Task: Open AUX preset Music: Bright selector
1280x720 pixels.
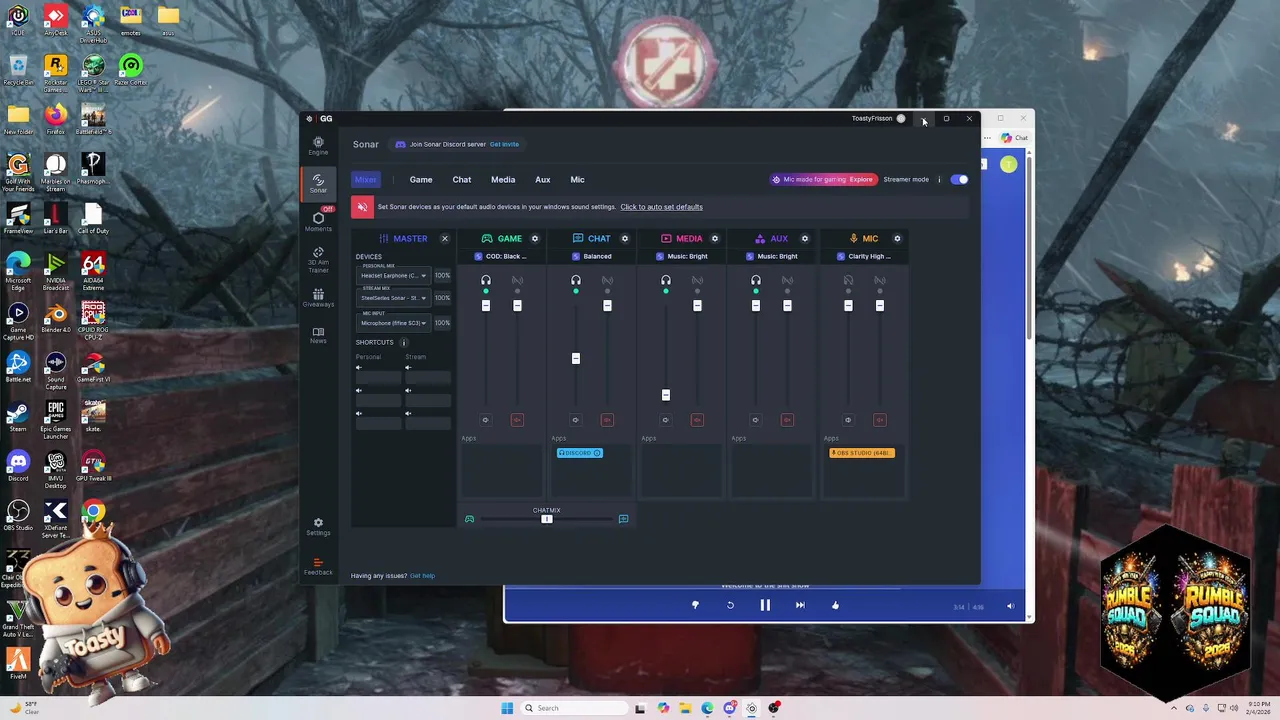Action: pyautogui.click(x=771, y=256)
